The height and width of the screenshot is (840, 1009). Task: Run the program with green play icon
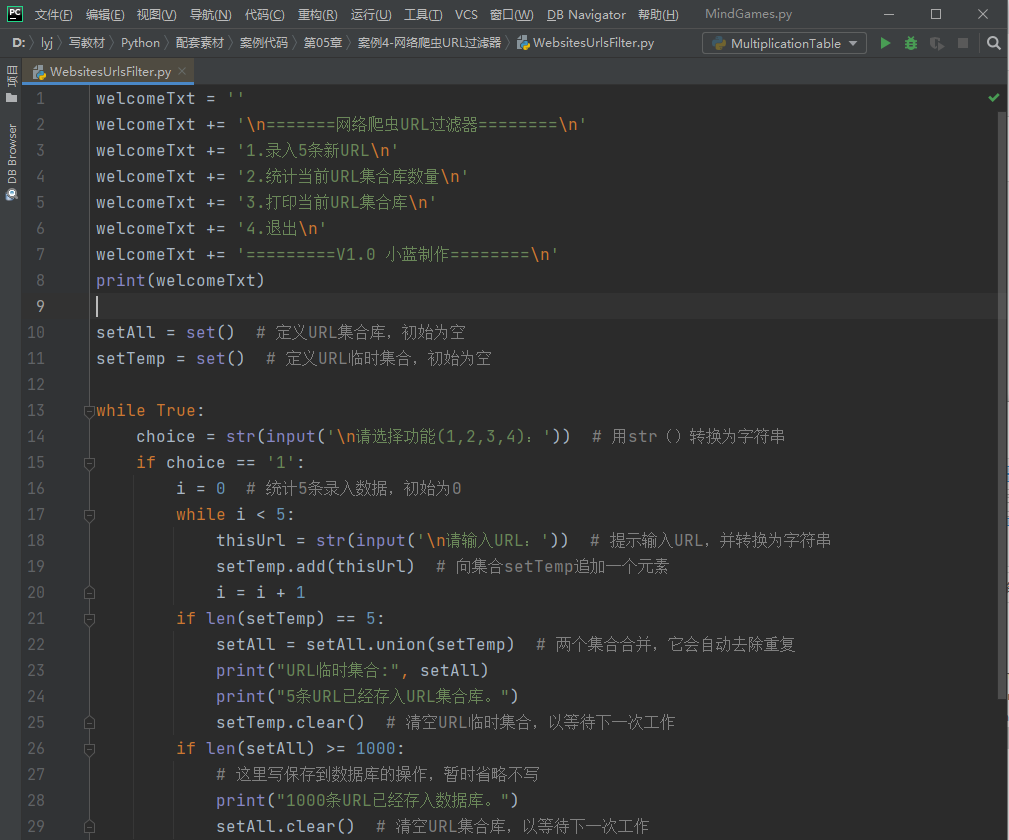pos(885,43)
